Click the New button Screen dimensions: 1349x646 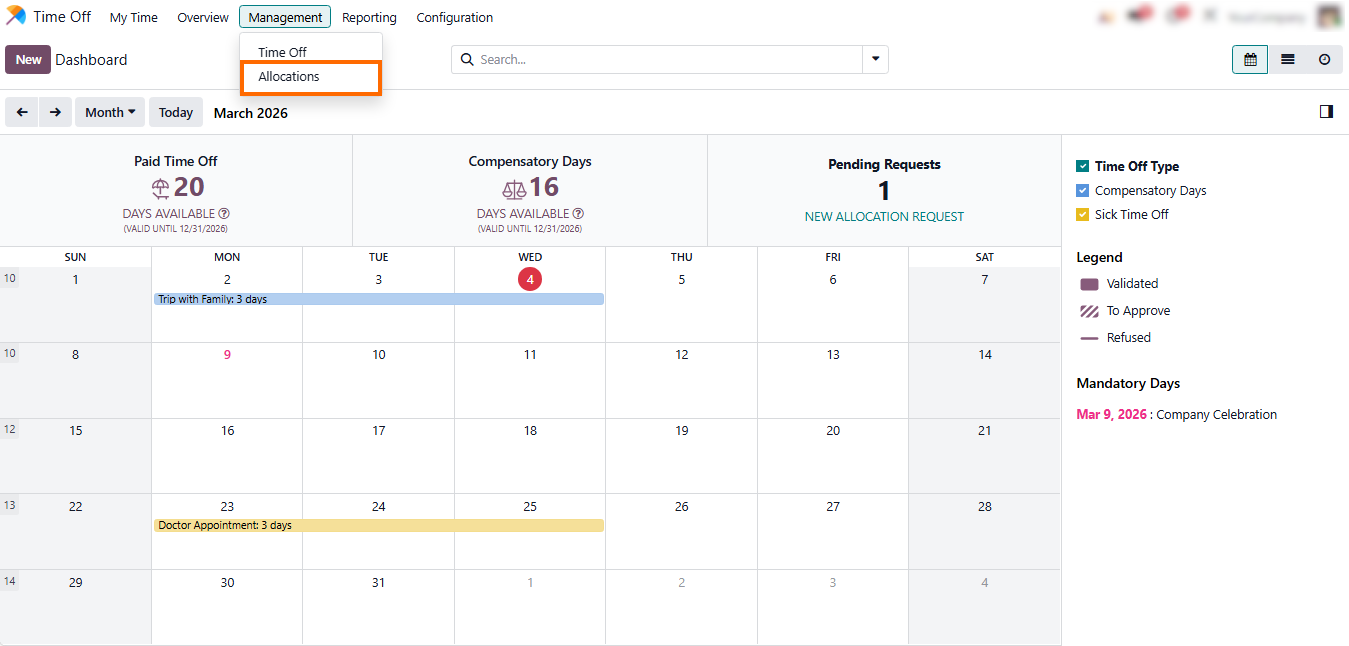pos(28,60)
